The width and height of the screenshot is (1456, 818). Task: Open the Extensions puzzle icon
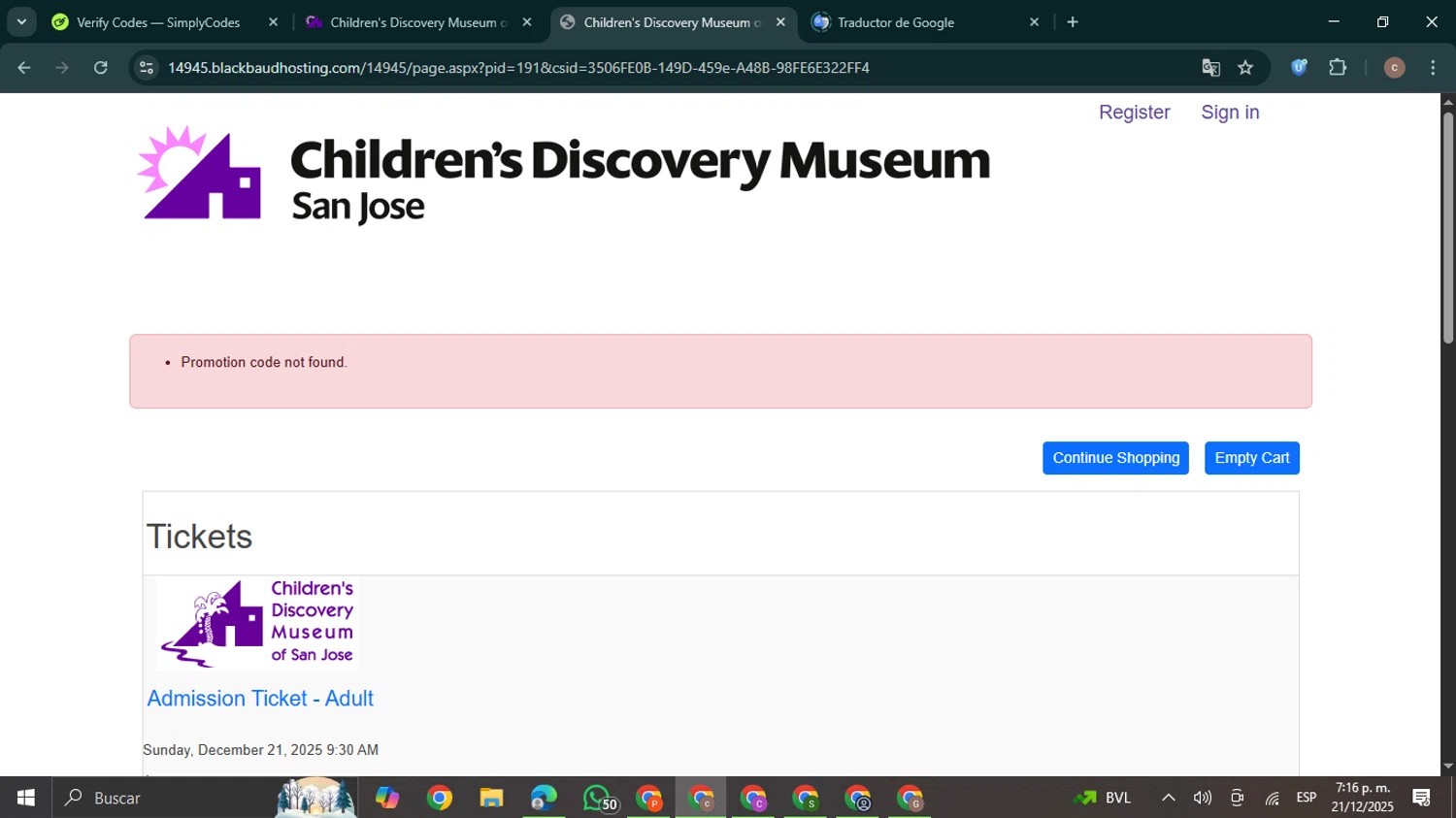(x=1338, y=67)
